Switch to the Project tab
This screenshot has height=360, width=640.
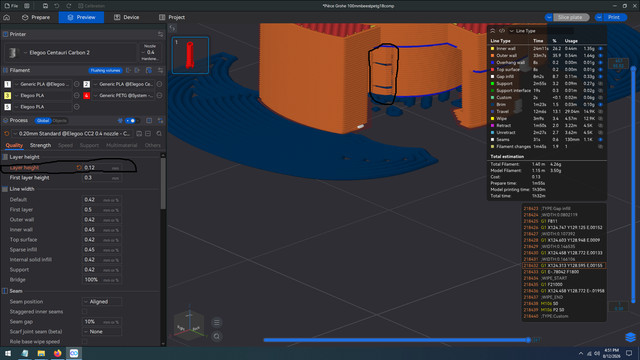tap(172, 17)
